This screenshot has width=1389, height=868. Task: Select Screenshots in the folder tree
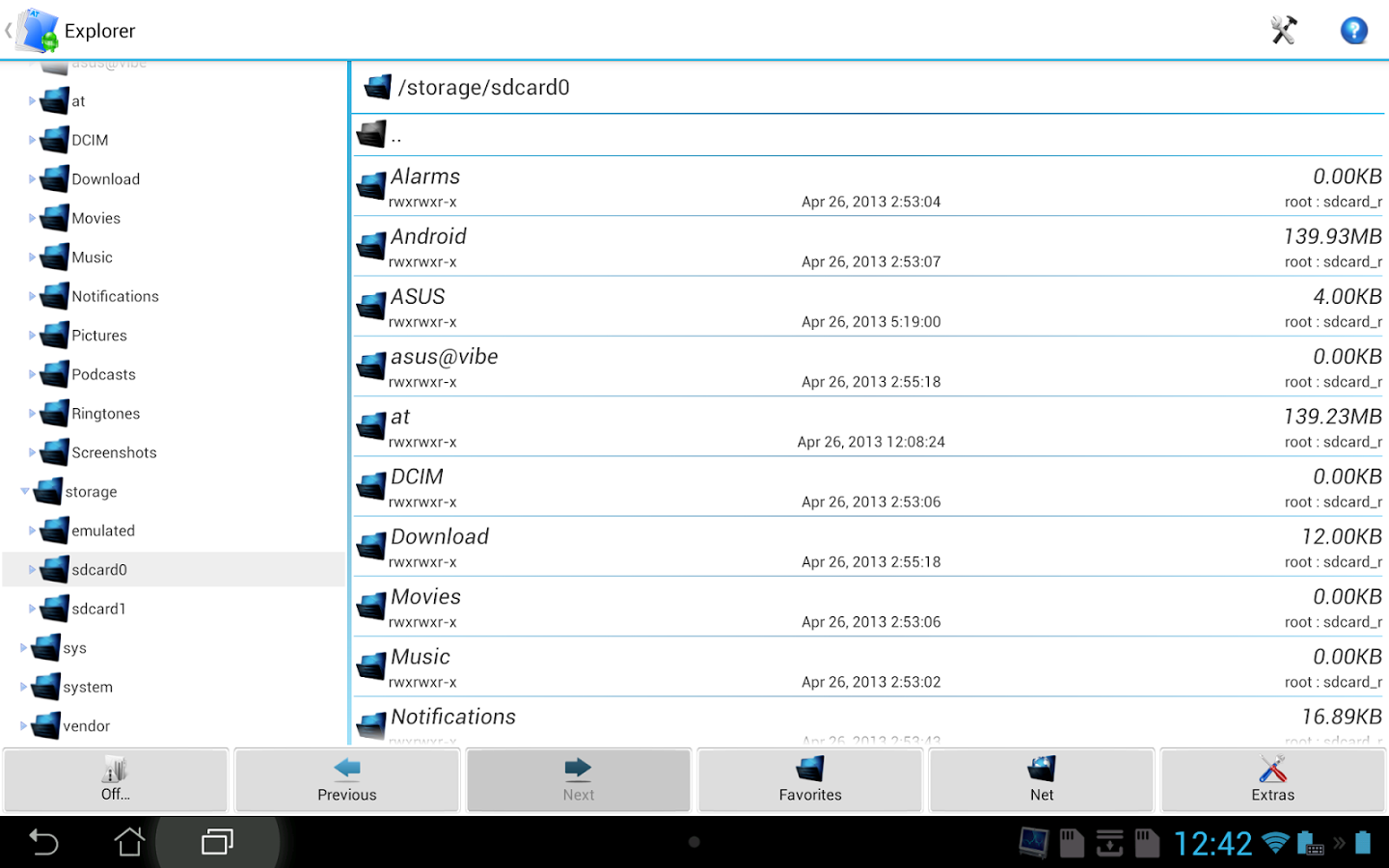114,452
